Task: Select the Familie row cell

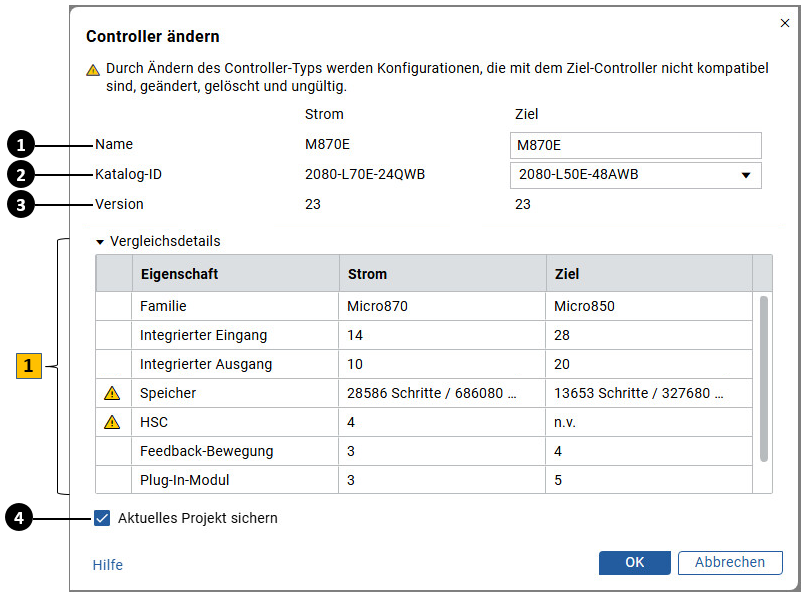Action: click(235, 306)
